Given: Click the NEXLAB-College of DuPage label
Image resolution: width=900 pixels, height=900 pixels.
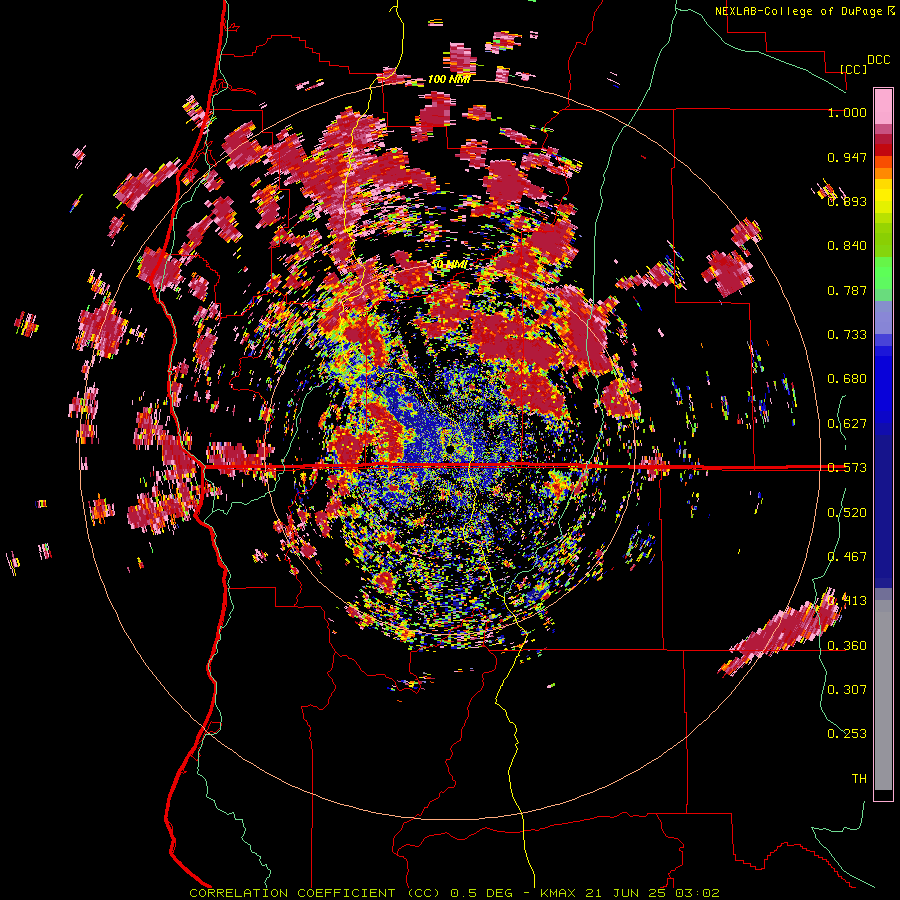Looking at the screenshot, I should pyautogui.click(x=800, y=11).
